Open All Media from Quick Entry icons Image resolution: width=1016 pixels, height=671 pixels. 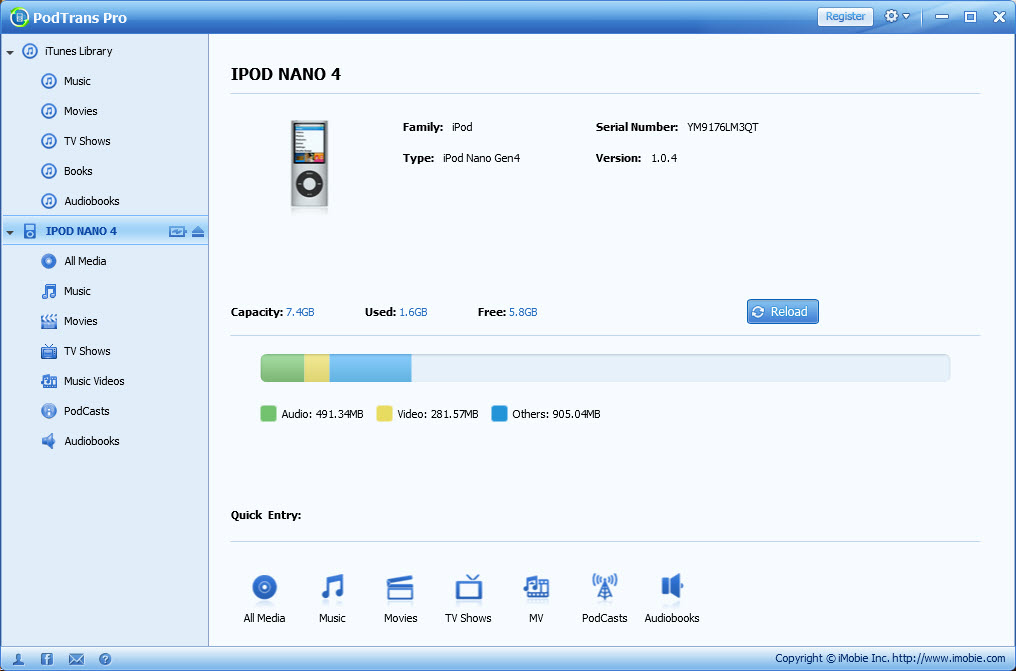click(x=264, y=588)
